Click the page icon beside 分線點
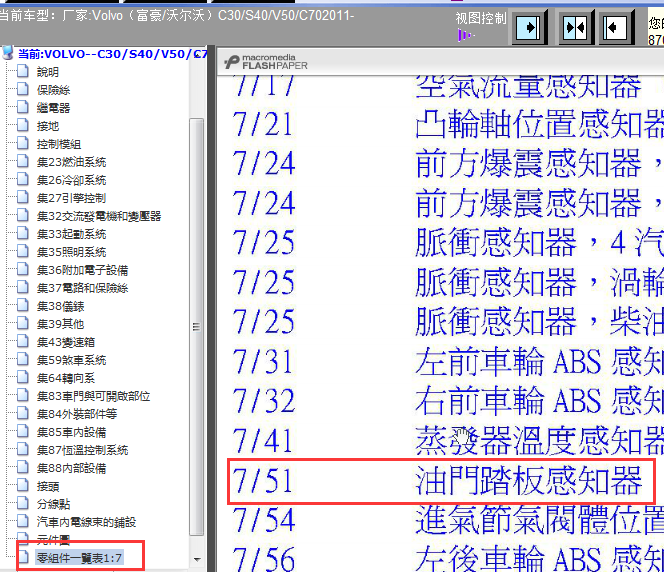 click(23, 503)
